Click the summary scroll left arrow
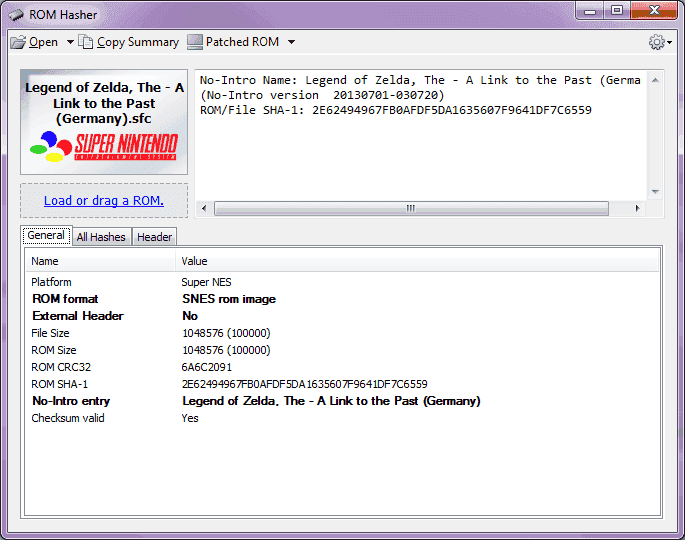Screen dimensions: 685x540 (204, 208)
